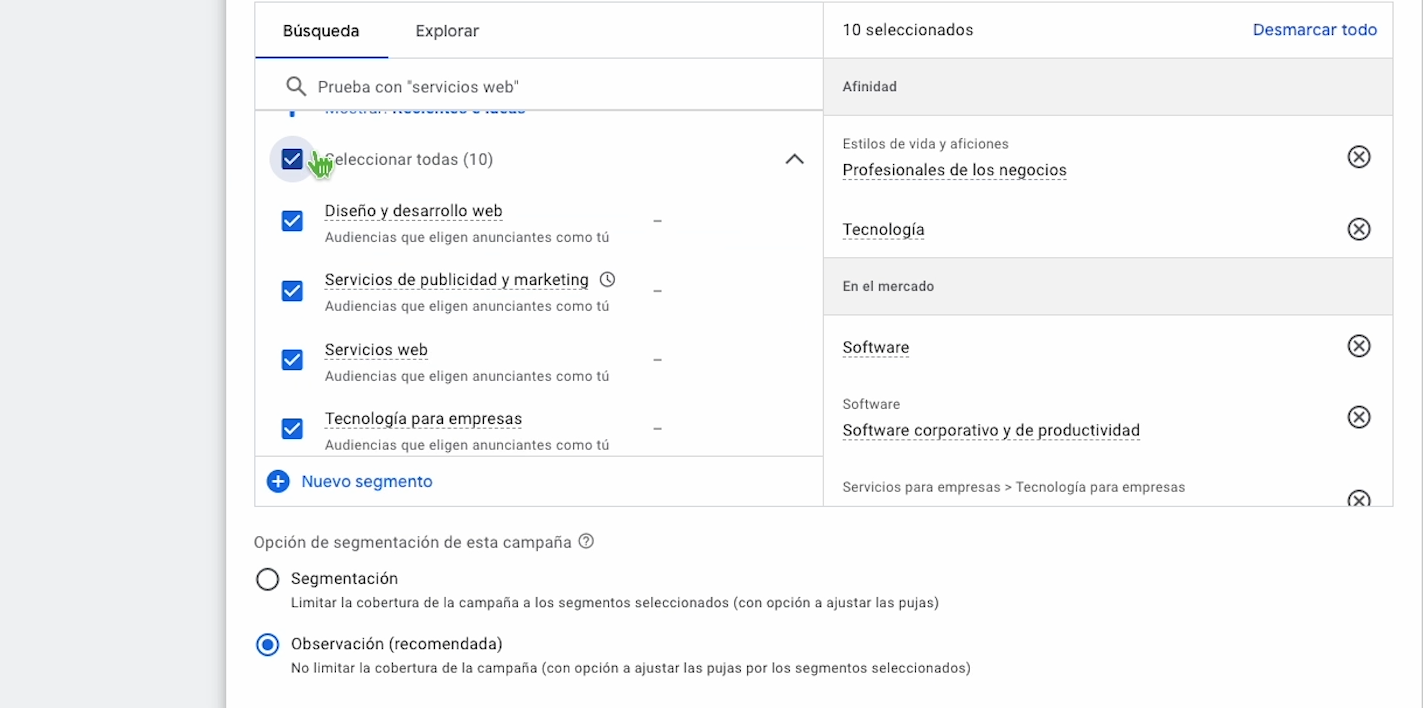
Task: Click the Nuevo segmento link
Action: coord(367,482)
